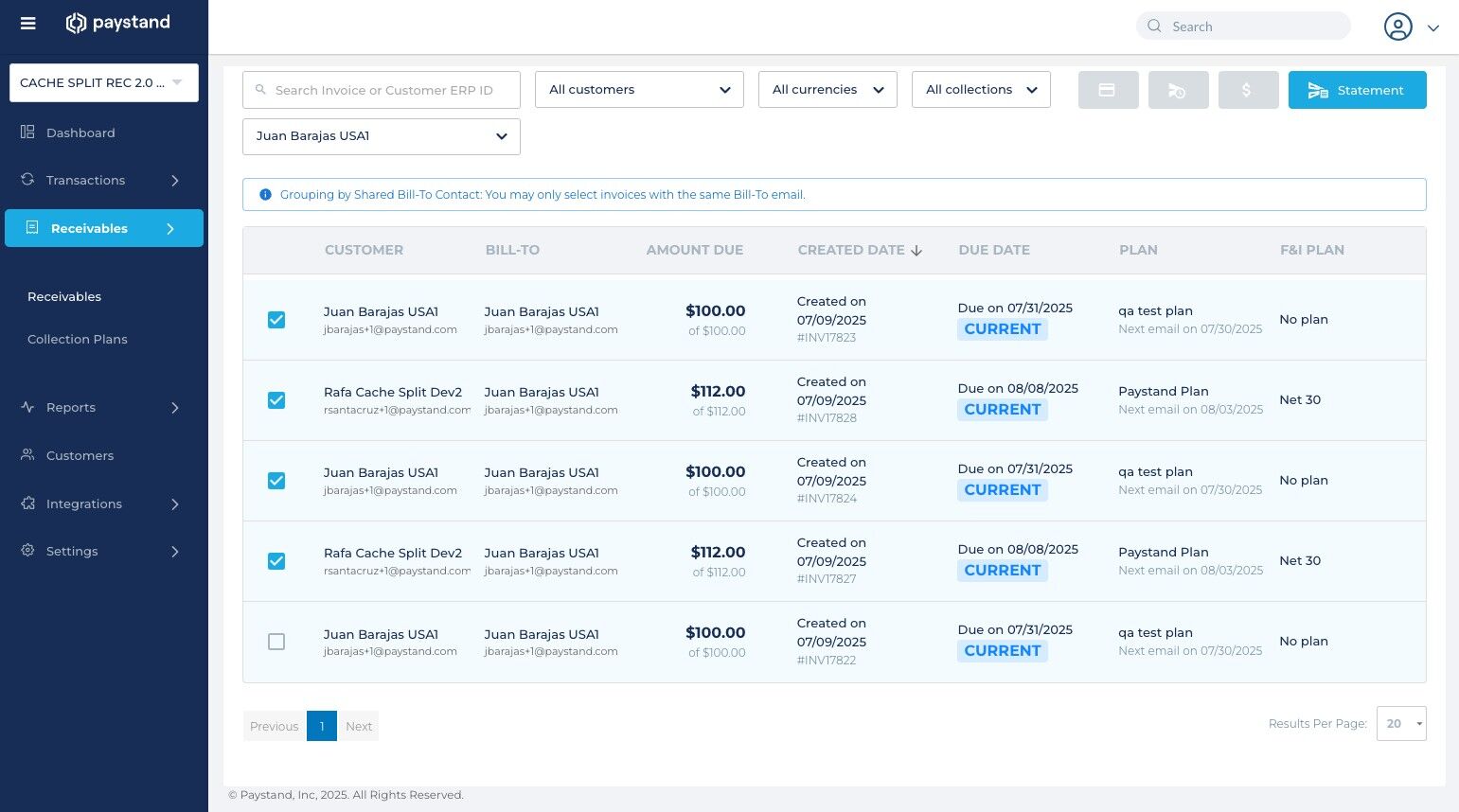This screenshot has height=812, width=1459.
Task: Toggle the CREATED DATE sort arrow
Action: 916,250
